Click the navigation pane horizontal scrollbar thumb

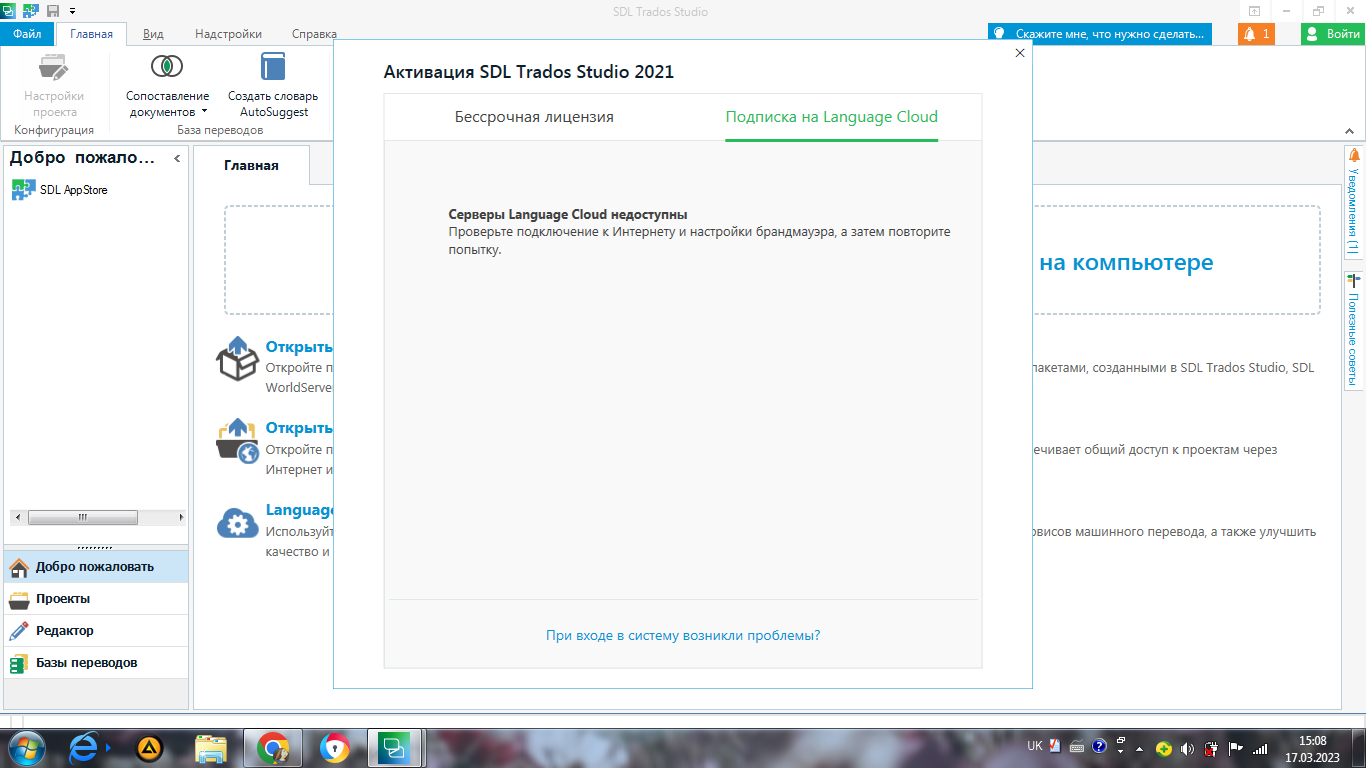point(83,517)
